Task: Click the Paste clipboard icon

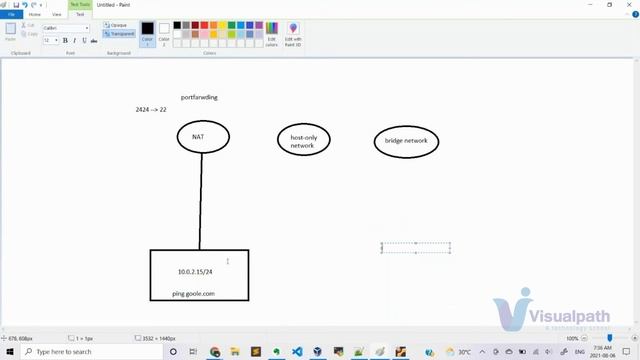Action: click(11, 29)
